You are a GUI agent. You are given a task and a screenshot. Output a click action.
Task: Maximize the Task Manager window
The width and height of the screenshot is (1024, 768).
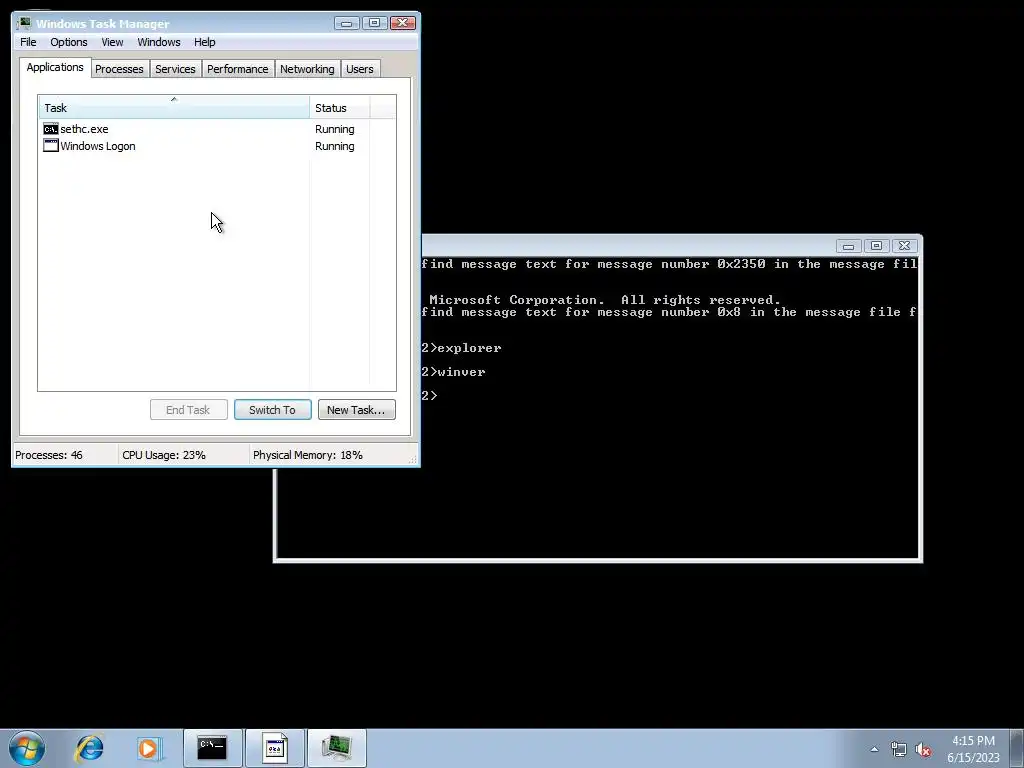pyautogui.click(x=374, y=23)
